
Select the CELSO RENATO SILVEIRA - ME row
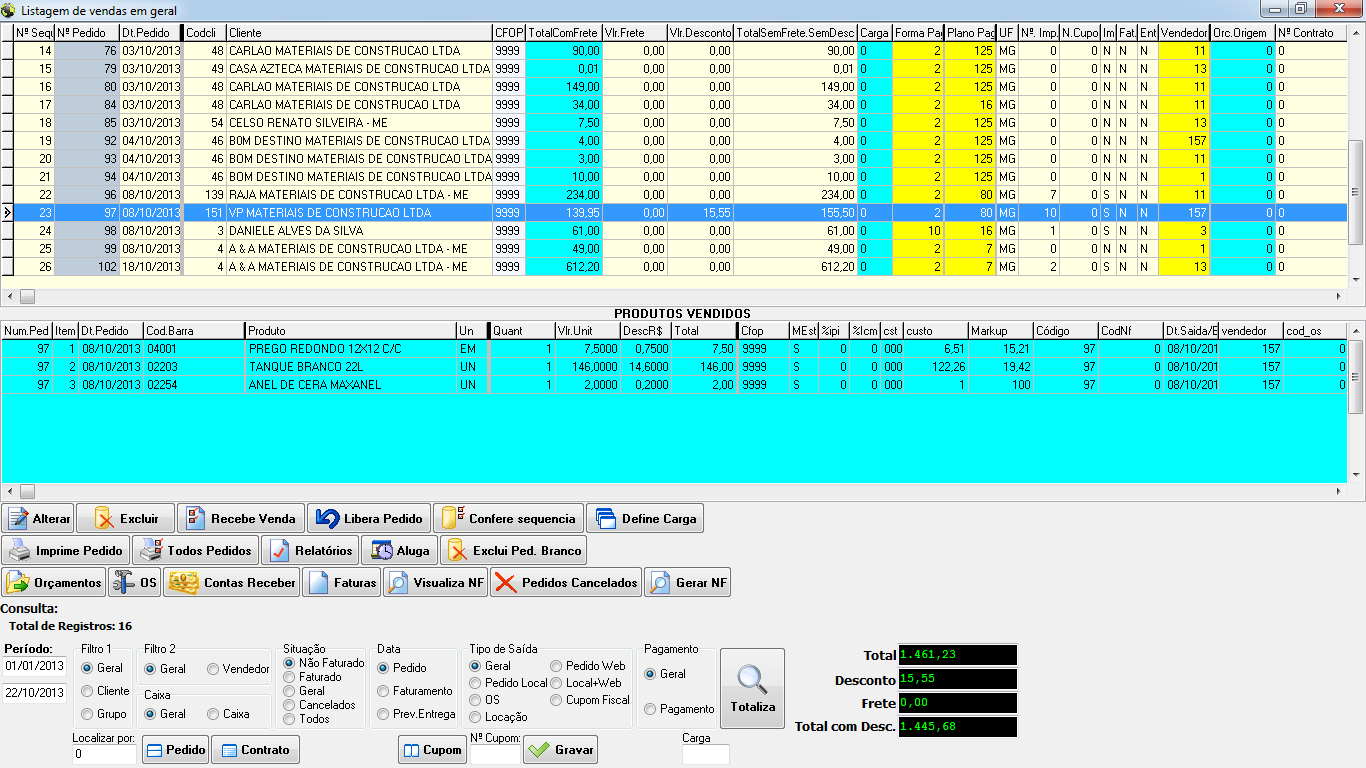tap(673, 123)
